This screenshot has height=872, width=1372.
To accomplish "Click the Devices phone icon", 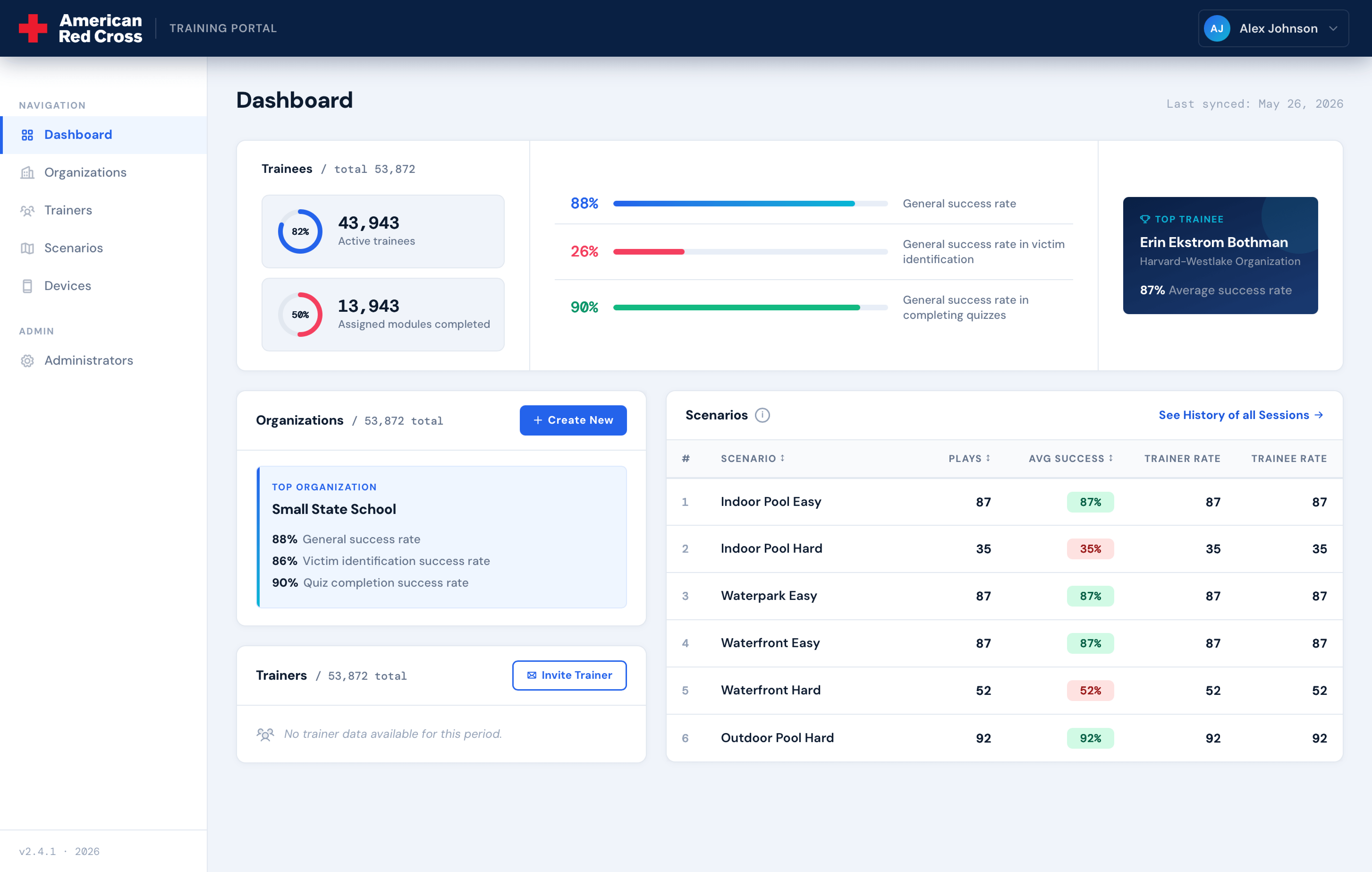I will (27, 286).
